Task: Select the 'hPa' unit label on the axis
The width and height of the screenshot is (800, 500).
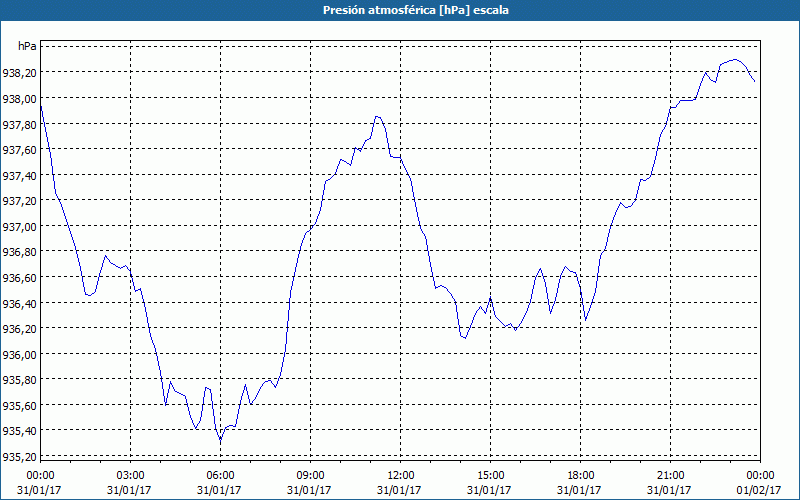Action: pos(27,46)
